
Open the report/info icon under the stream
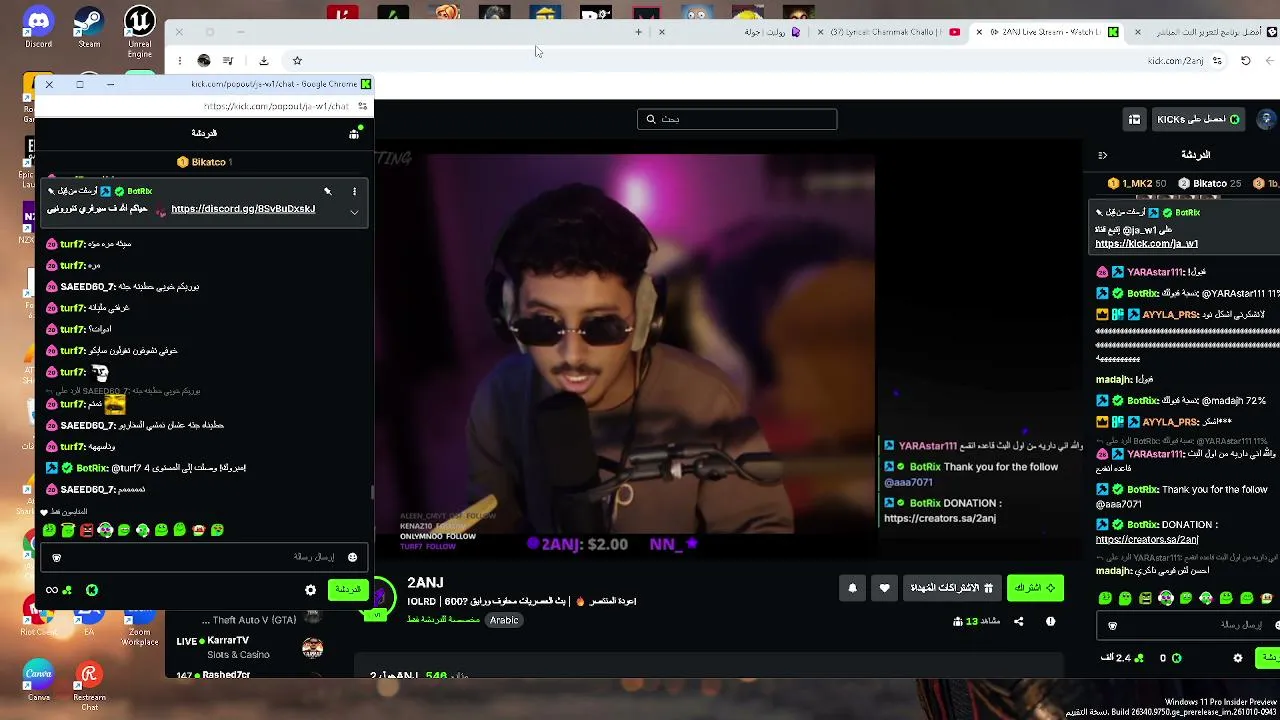point(1050,621)
